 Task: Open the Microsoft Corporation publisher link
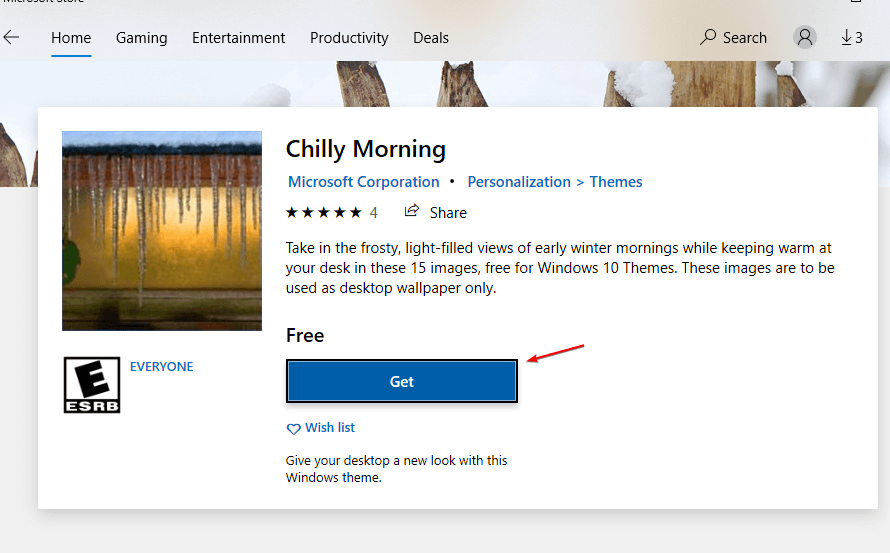(x=363, y=182)
